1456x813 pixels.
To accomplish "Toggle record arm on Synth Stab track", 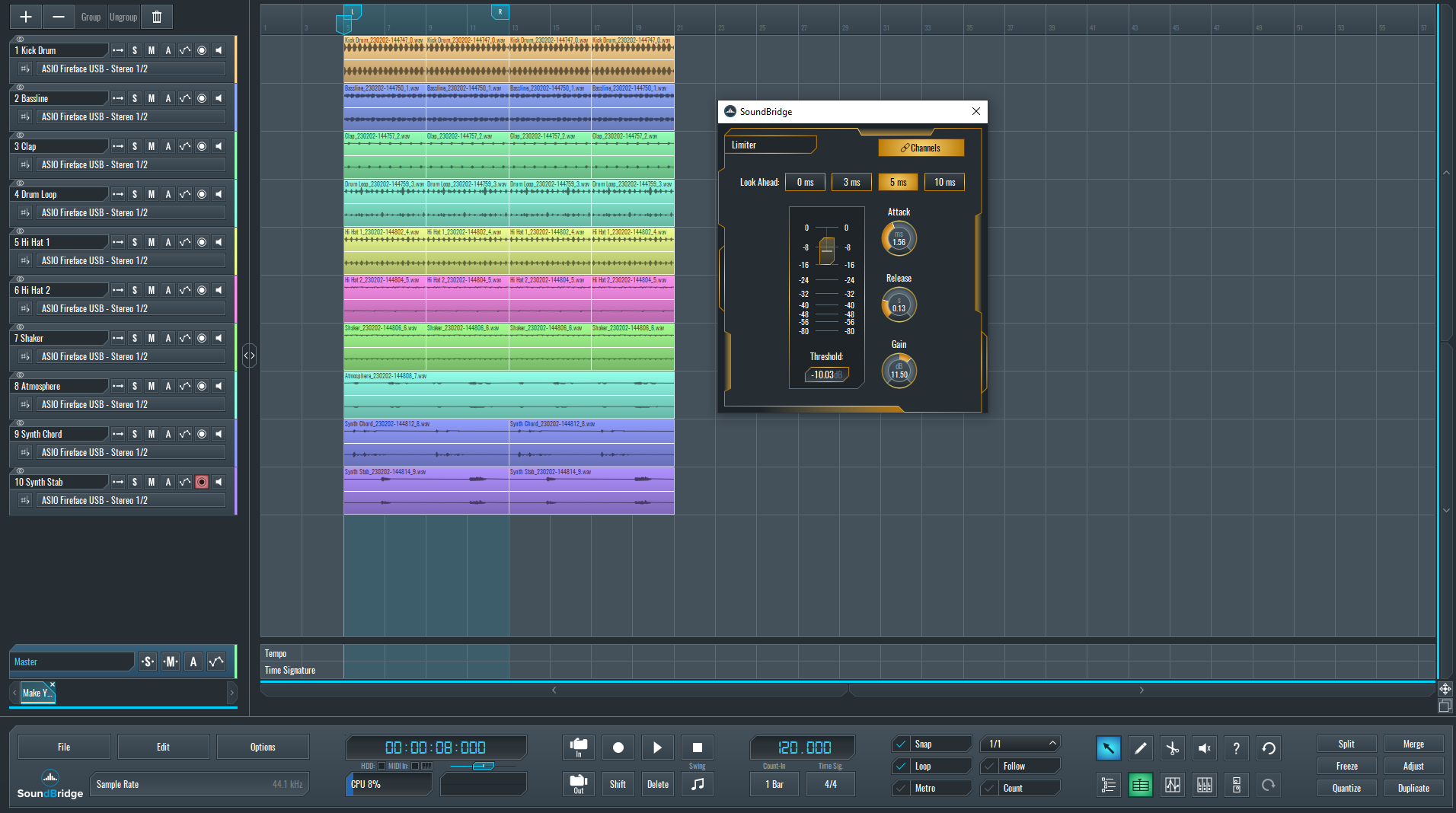I will 202,482.
